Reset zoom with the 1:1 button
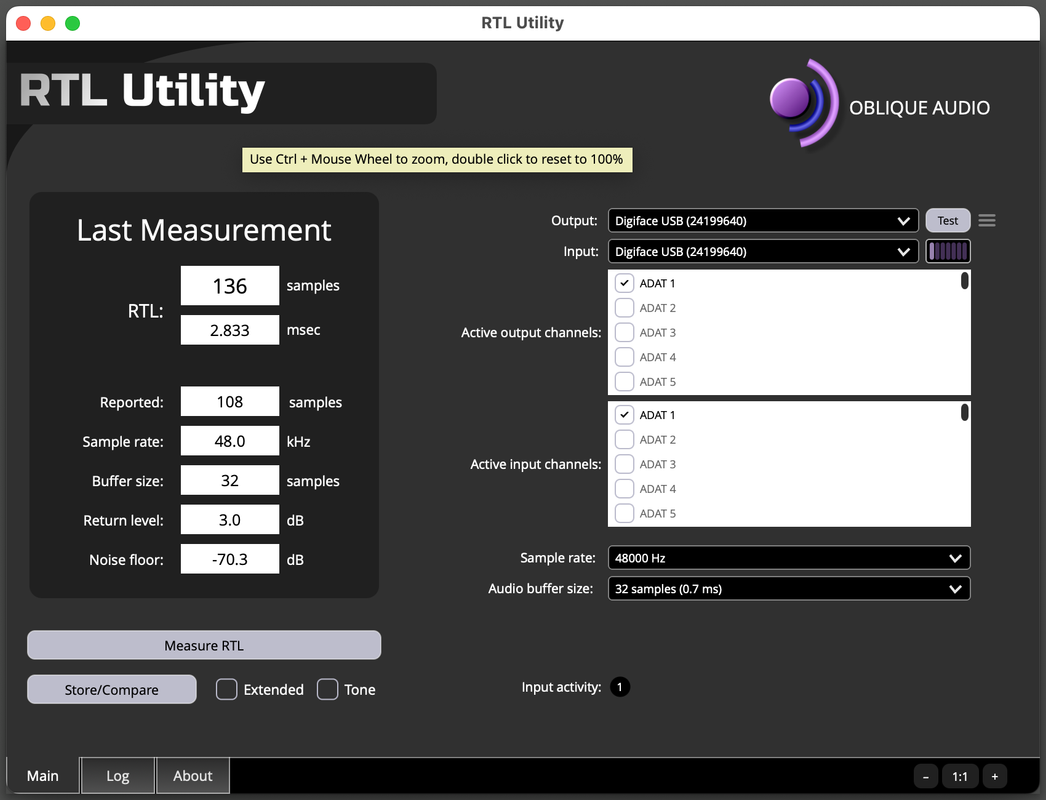The image size is (1046, 800). tap(960, 776)
